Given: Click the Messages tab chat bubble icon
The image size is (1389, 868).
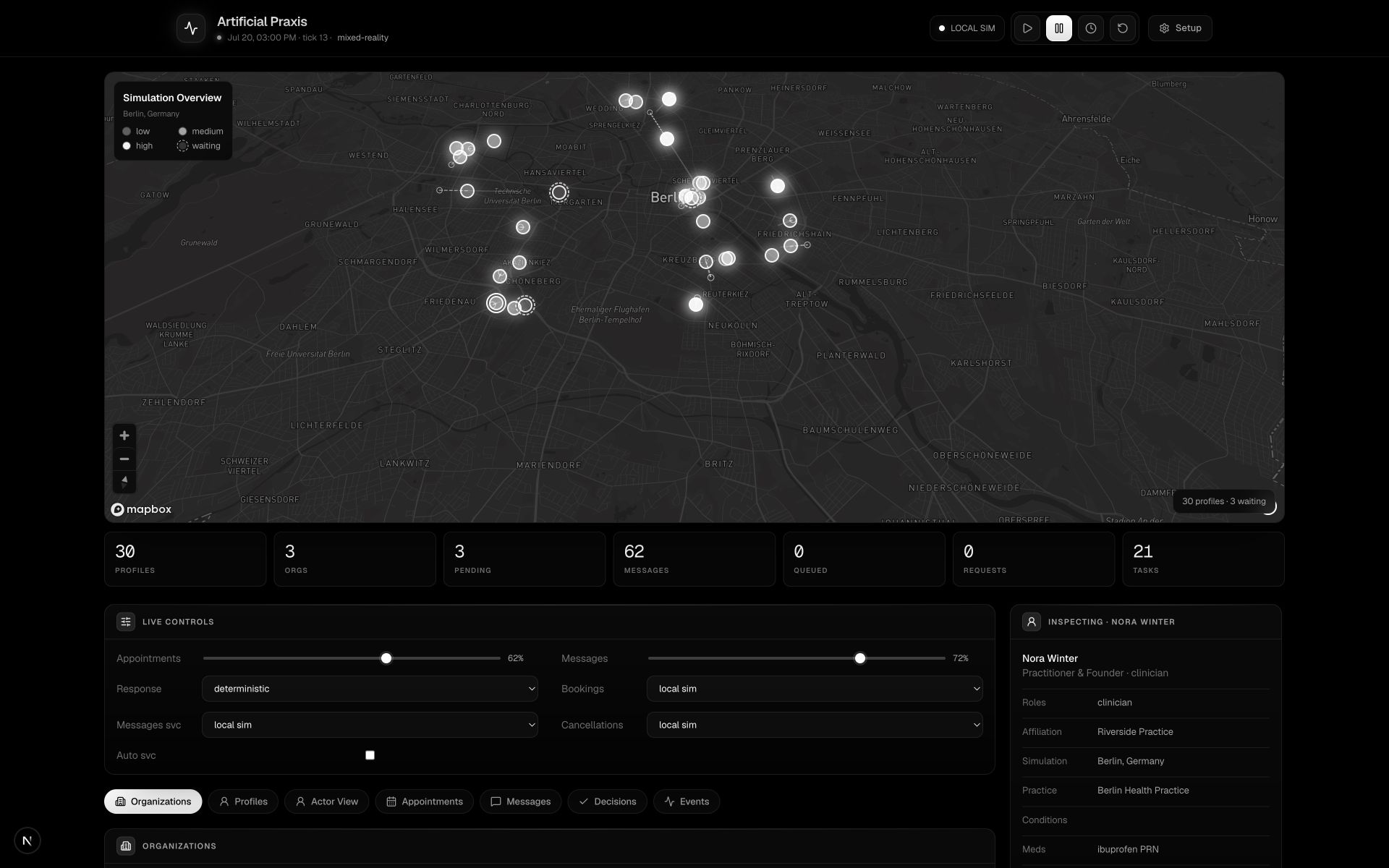Looking at the screenshot, I should tap(496, 801).
